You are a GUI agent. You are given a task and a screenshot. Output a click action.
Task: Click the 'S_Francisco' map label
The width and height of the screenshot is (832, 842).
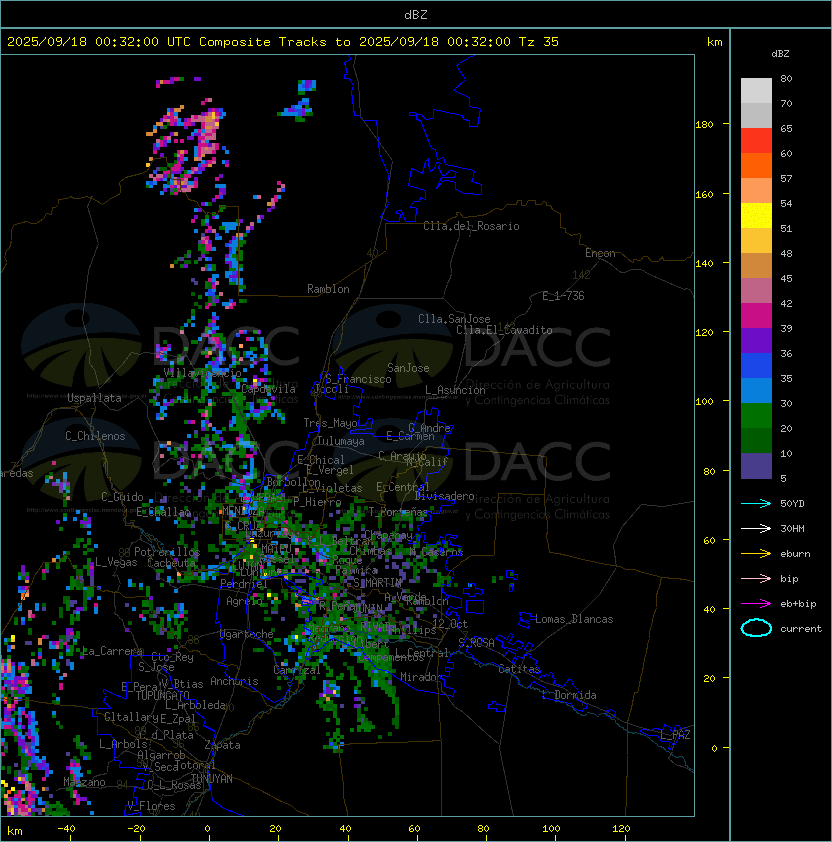[358, 379]
